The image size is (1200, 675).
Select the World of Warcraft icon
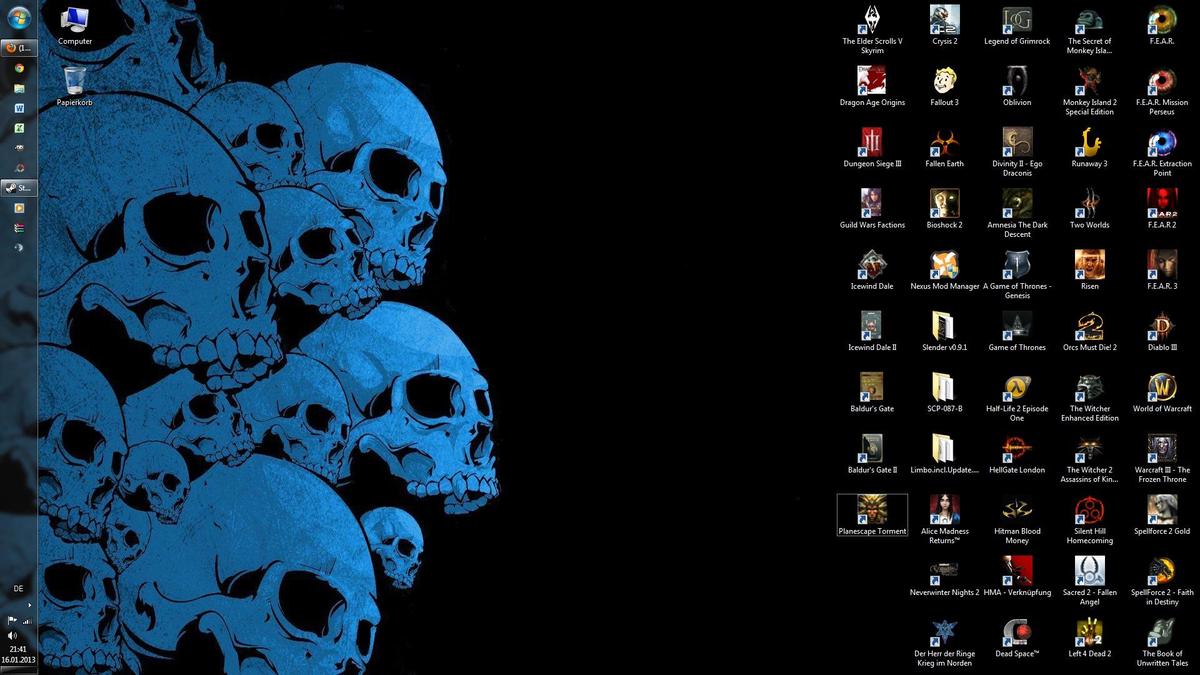pos(1162,392)
